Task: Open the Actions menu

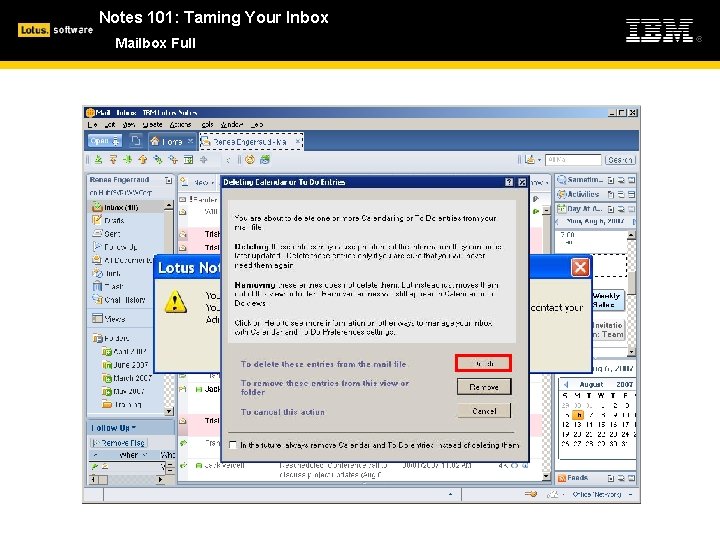Action: coord(180,124)
